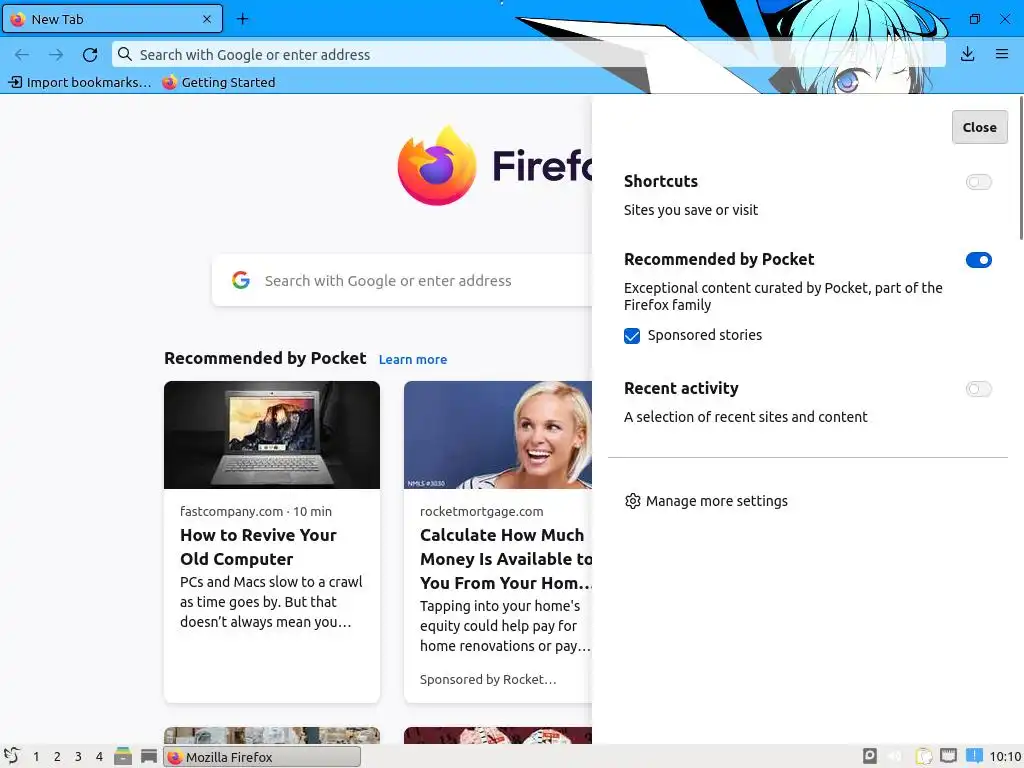1024x768 pixels.
Task: Click the Firefox logo on the page
Action: (437, 165)
